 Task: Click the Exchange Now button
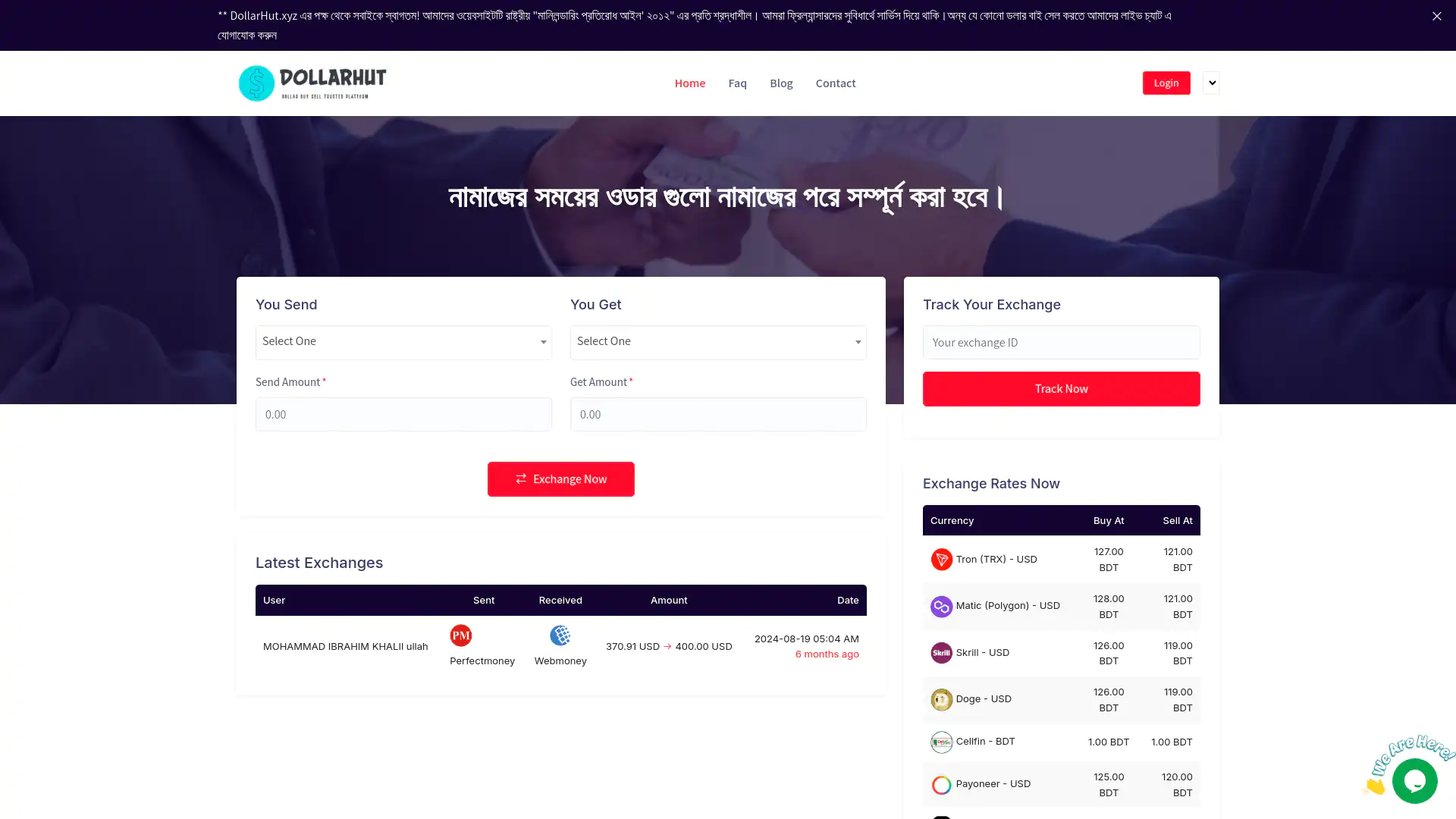561,479
